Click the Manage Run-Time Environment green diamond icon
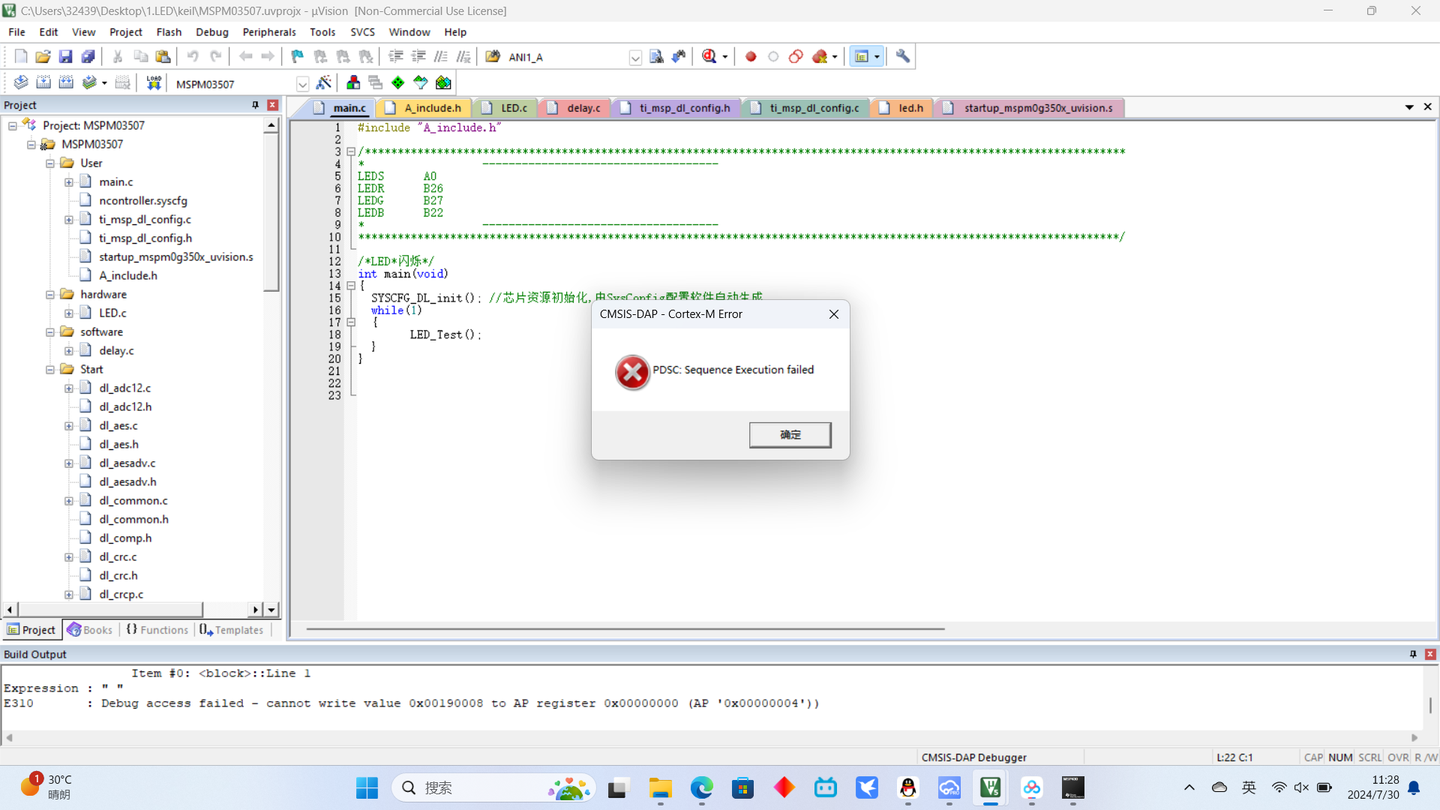Viewport: 1440px width, 810px height. [398, 84]
